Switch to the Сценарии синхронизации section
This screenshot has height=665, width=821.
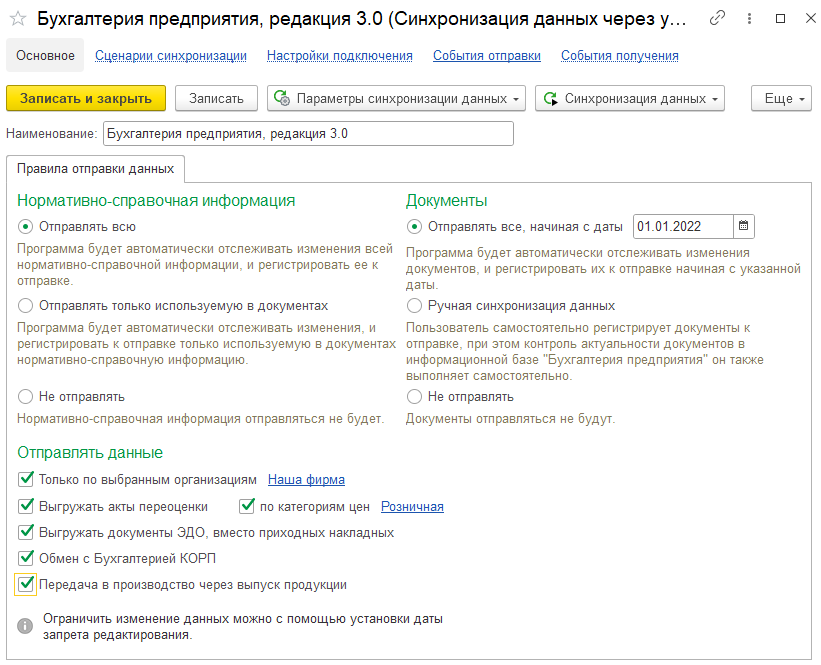point(171,56)
